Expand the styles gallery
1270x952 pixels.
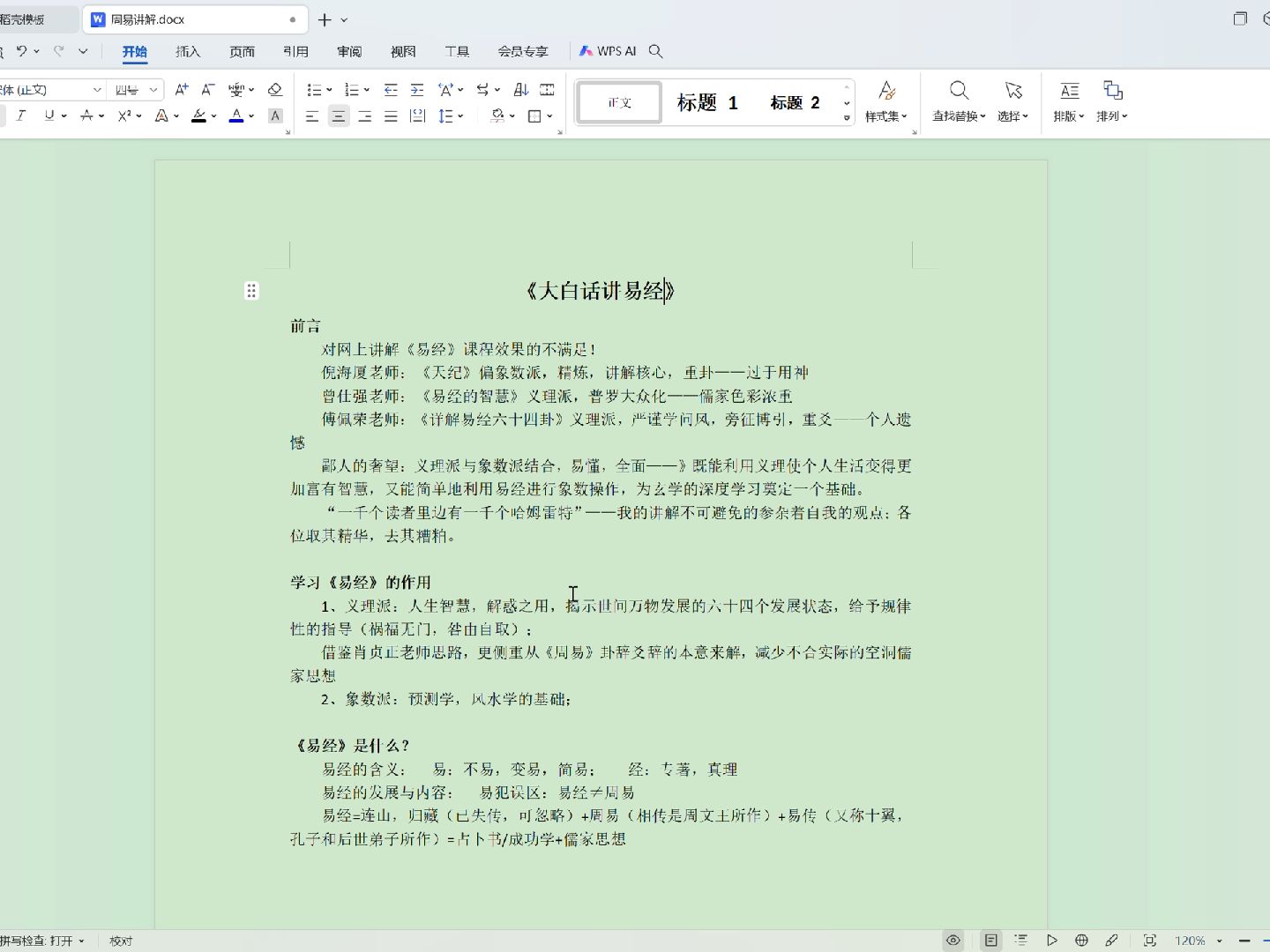click(847, 117)
